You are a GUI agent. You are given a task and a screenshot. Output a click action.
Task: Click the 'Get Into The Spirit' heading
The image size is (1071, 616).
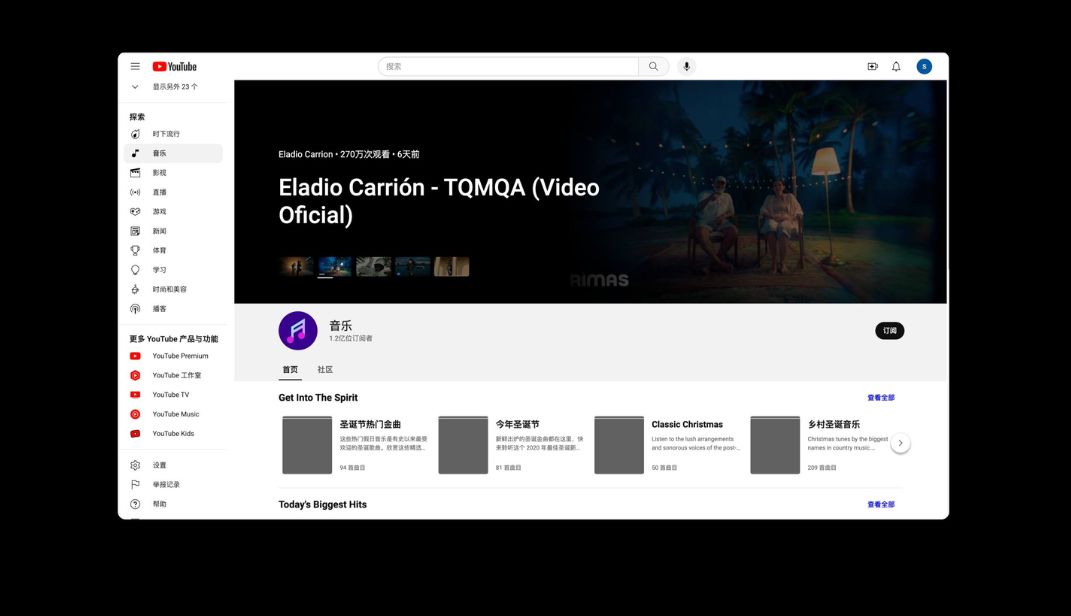(318, 397)
